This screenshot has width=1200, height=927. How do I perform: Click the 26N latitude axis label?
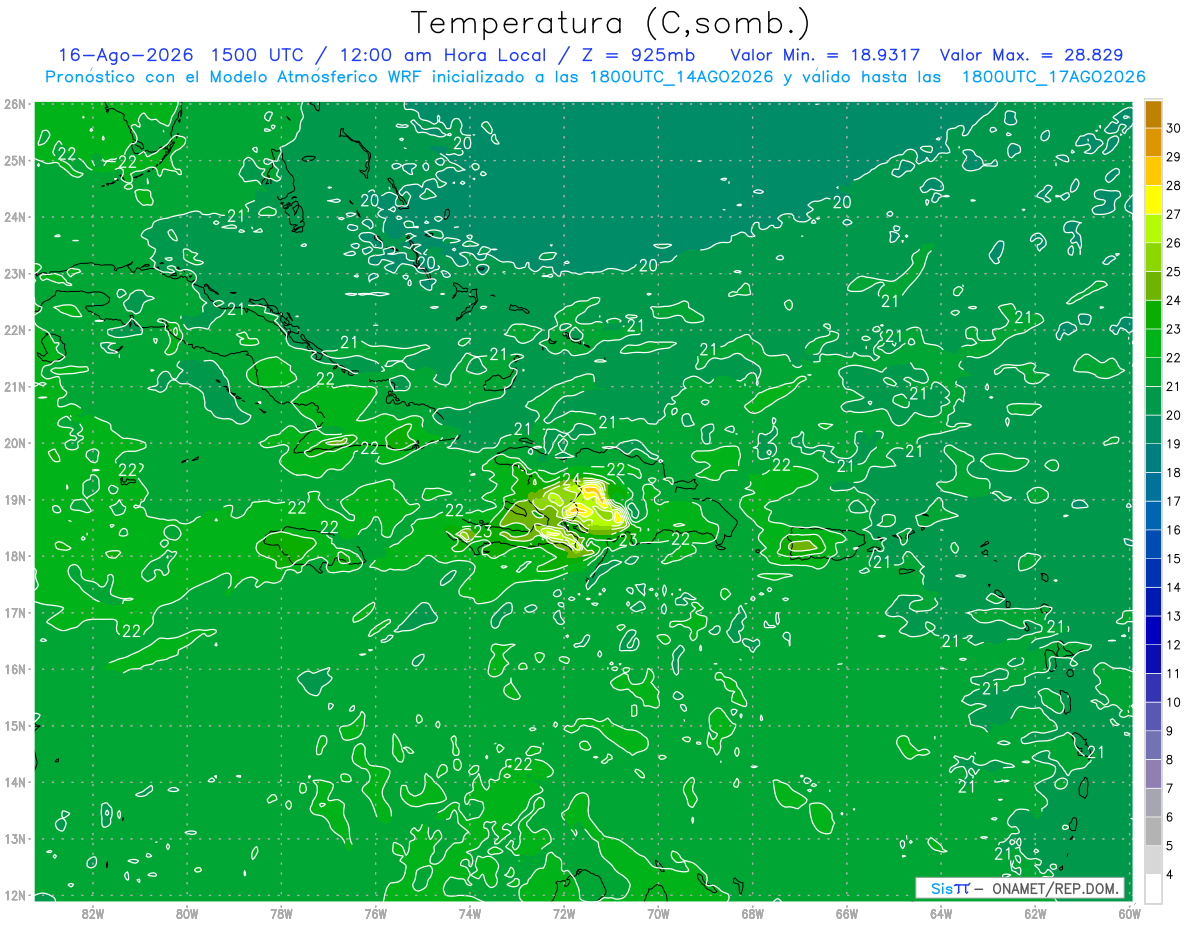pos(15,104)
